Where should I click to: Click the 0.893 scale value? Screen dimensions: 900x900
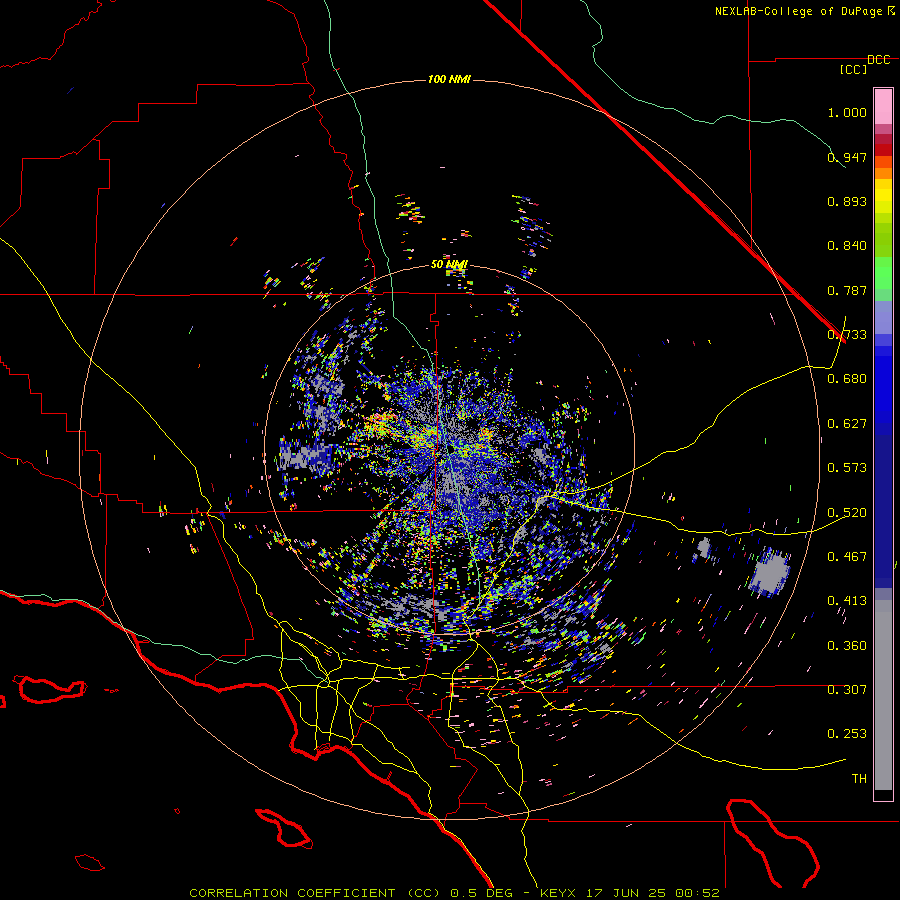847,201
